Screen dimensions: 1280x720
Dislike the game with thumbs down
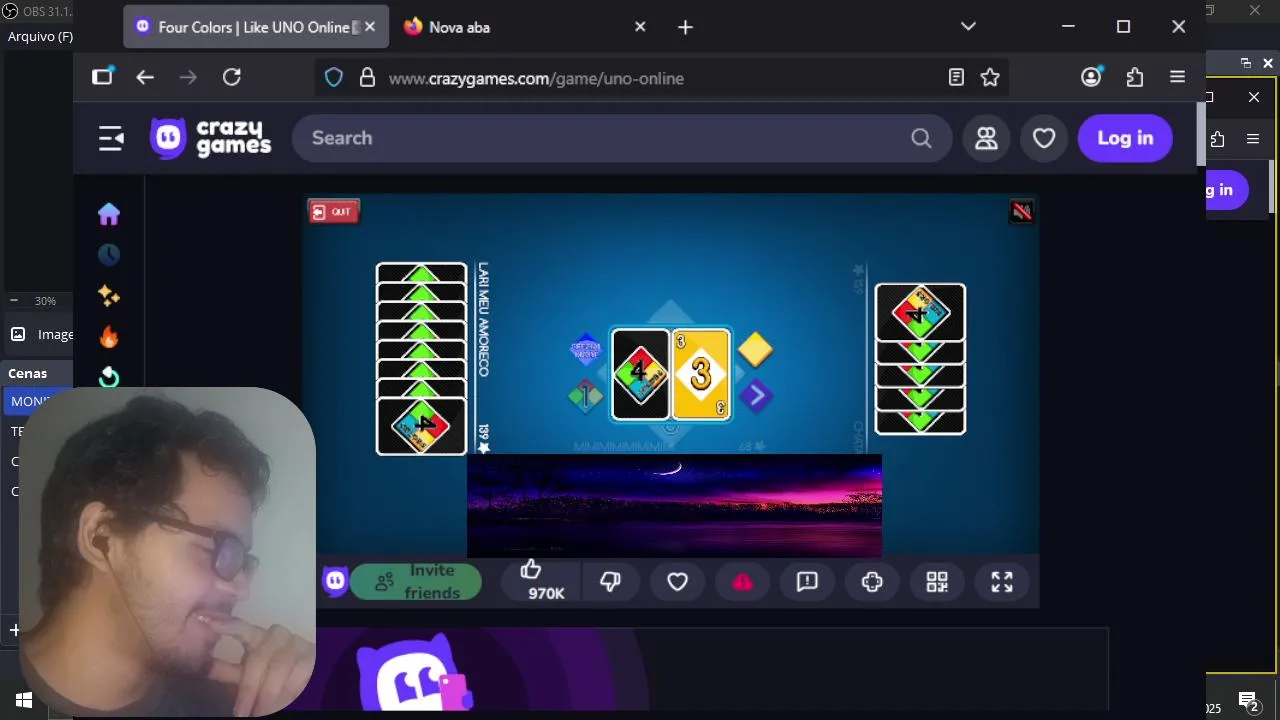(x=610, y=582)
